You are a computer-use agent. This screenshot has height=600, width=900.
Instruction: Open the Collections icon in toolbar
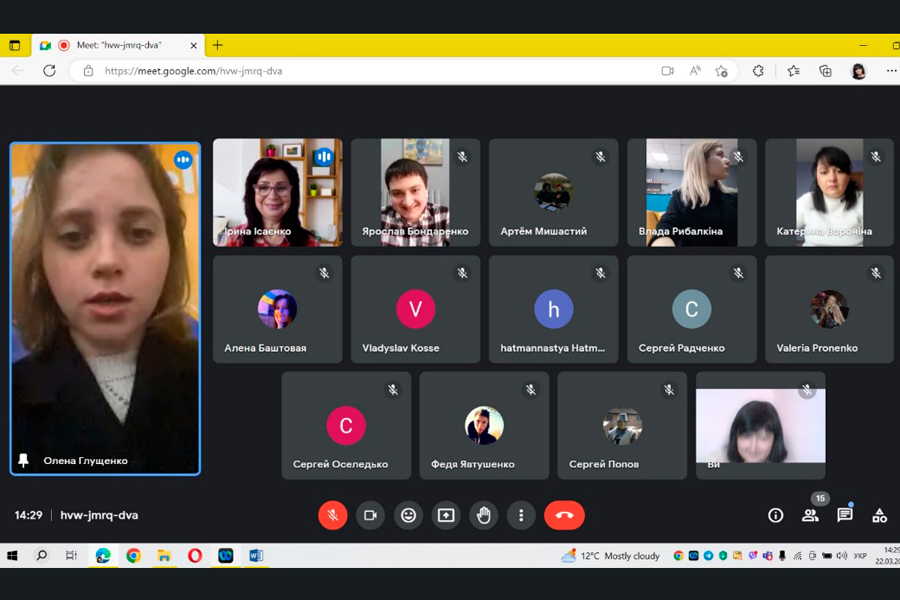[x=825, y=71]
